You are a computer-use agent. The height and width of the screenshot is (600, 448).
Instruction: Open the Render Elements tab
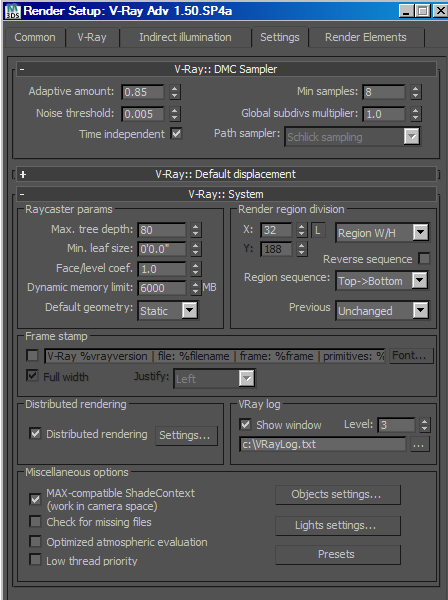coord(366,37)
